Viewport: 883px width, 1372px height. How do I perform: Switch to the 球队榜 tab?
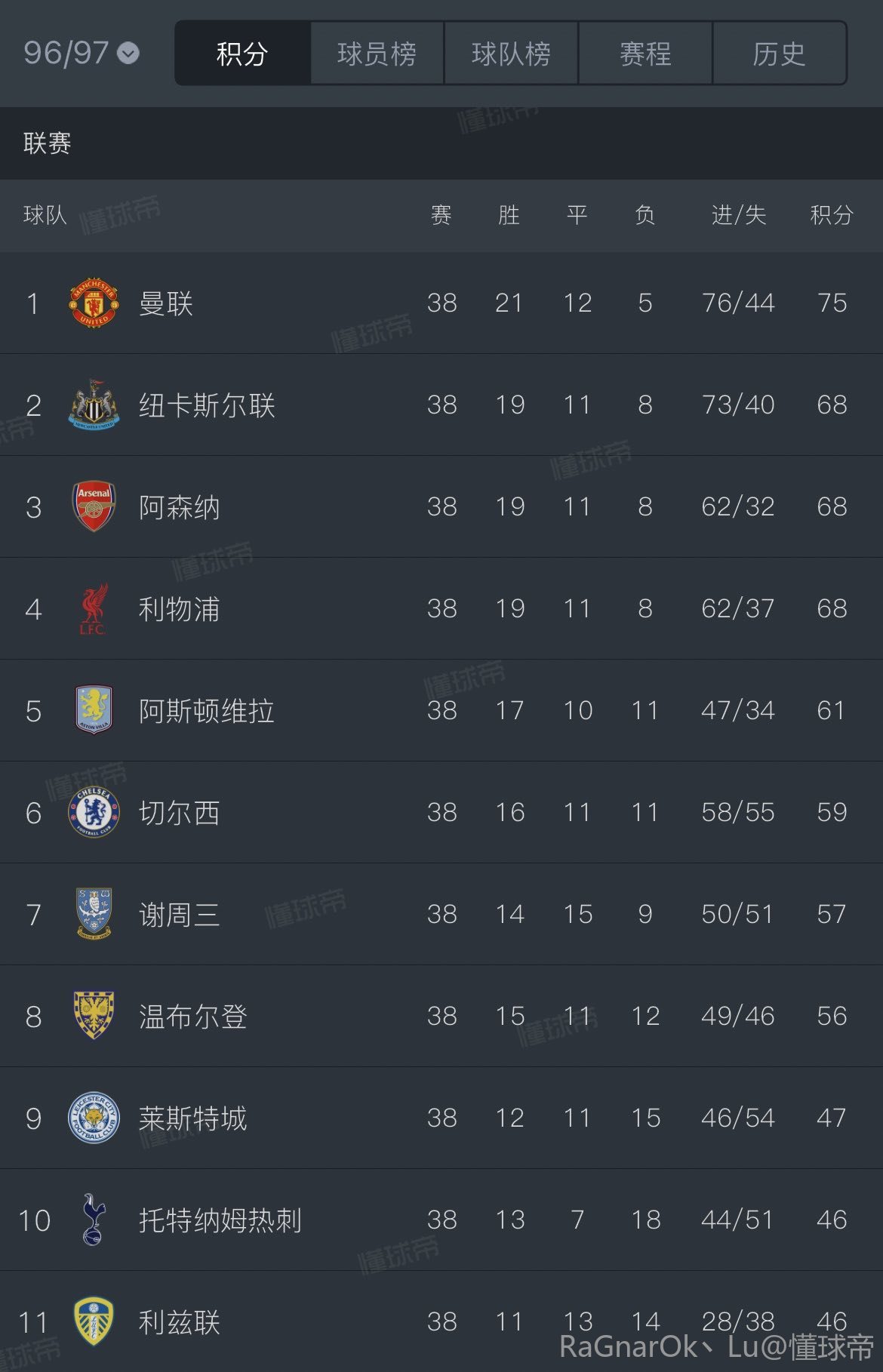tap(511, 54)
